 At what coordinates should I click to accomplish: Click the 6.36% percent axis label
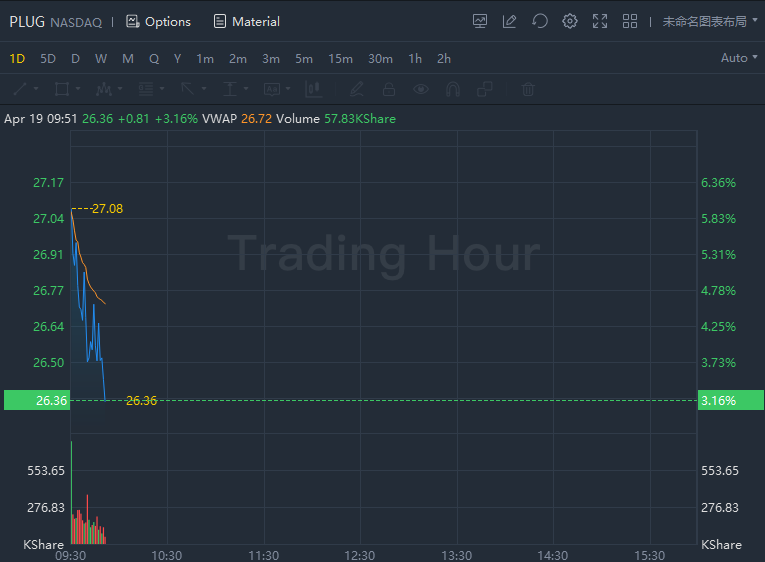(x=718, y=182)
